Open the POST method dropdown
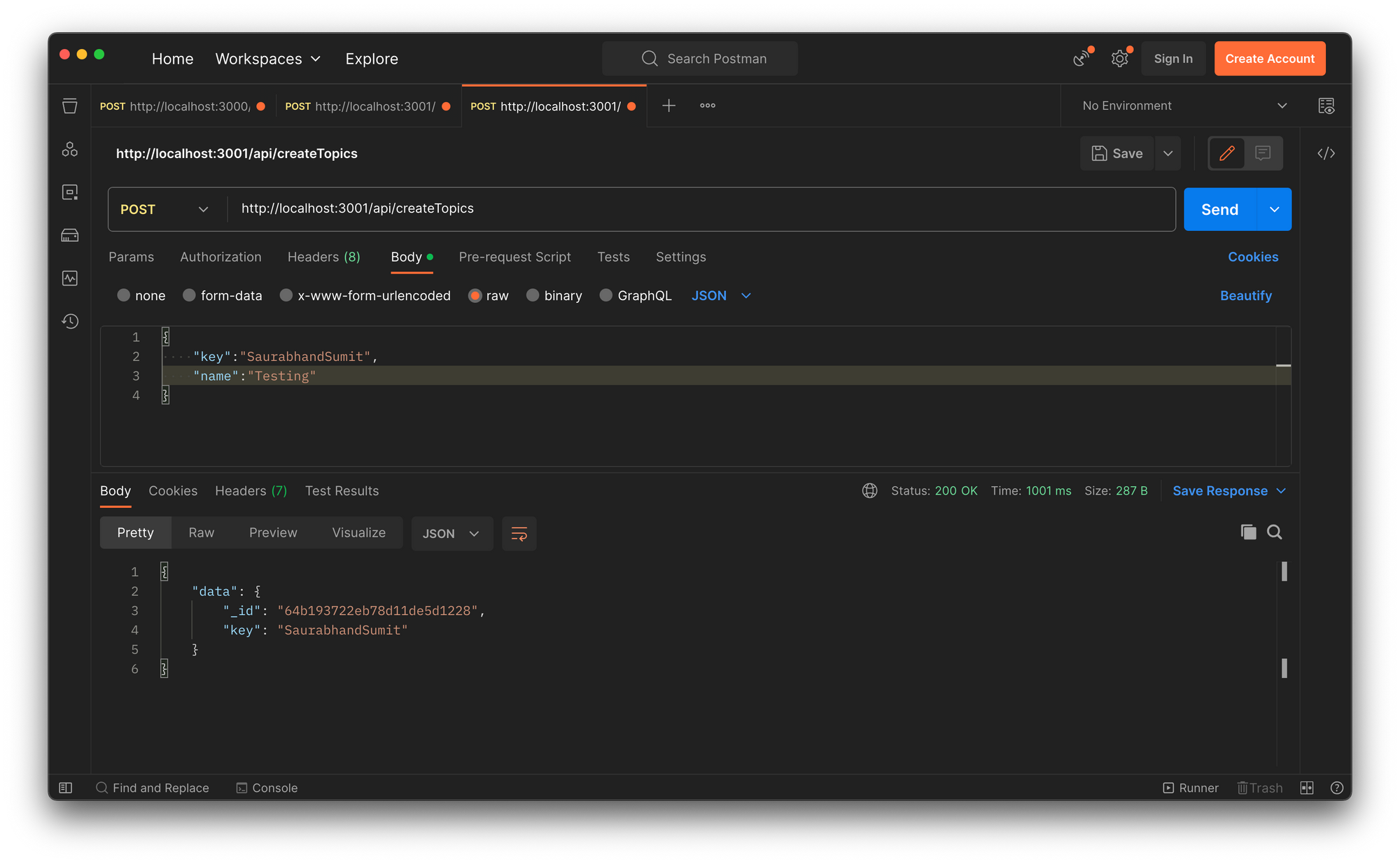Viewport: 1400px width, 864px height. [x=165, y=209]
